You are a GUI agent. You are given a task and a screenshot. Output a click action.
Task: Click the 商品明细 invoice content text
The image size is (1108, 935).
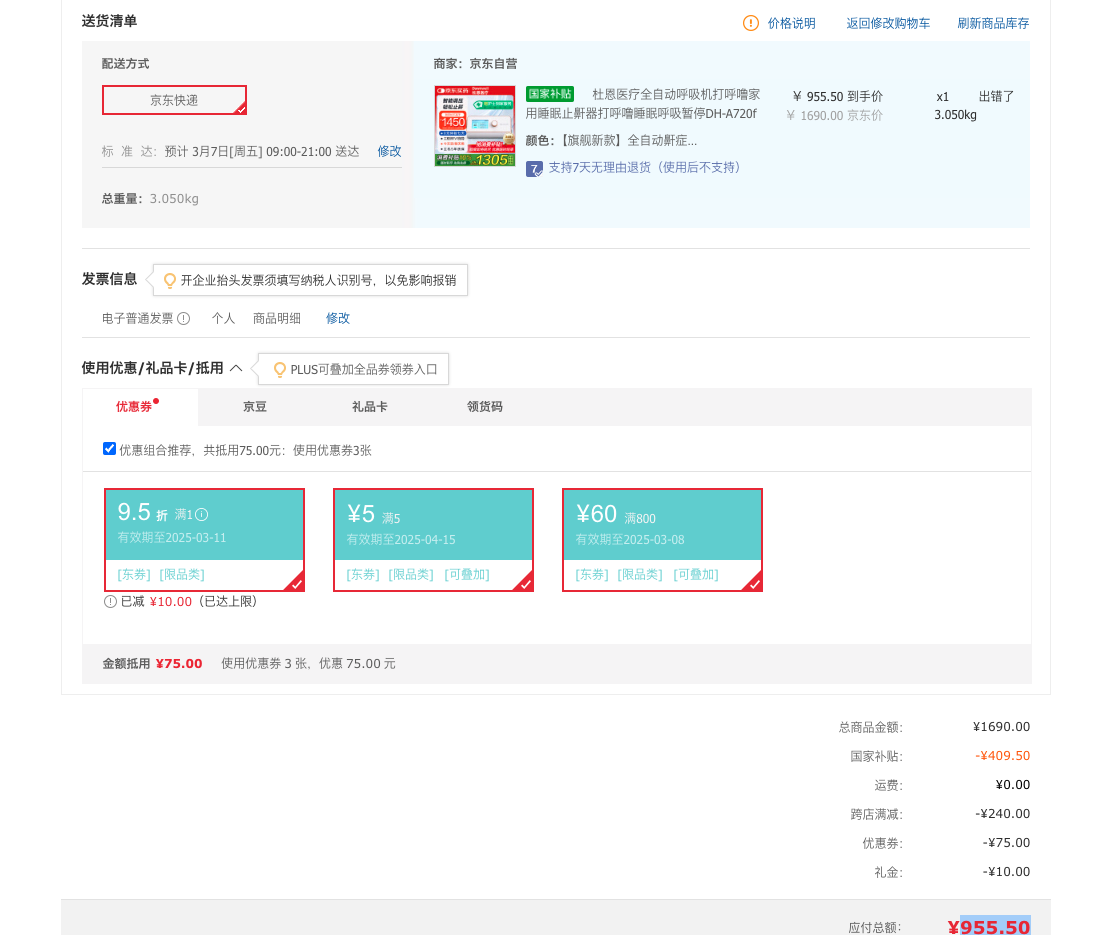[277, 319]
